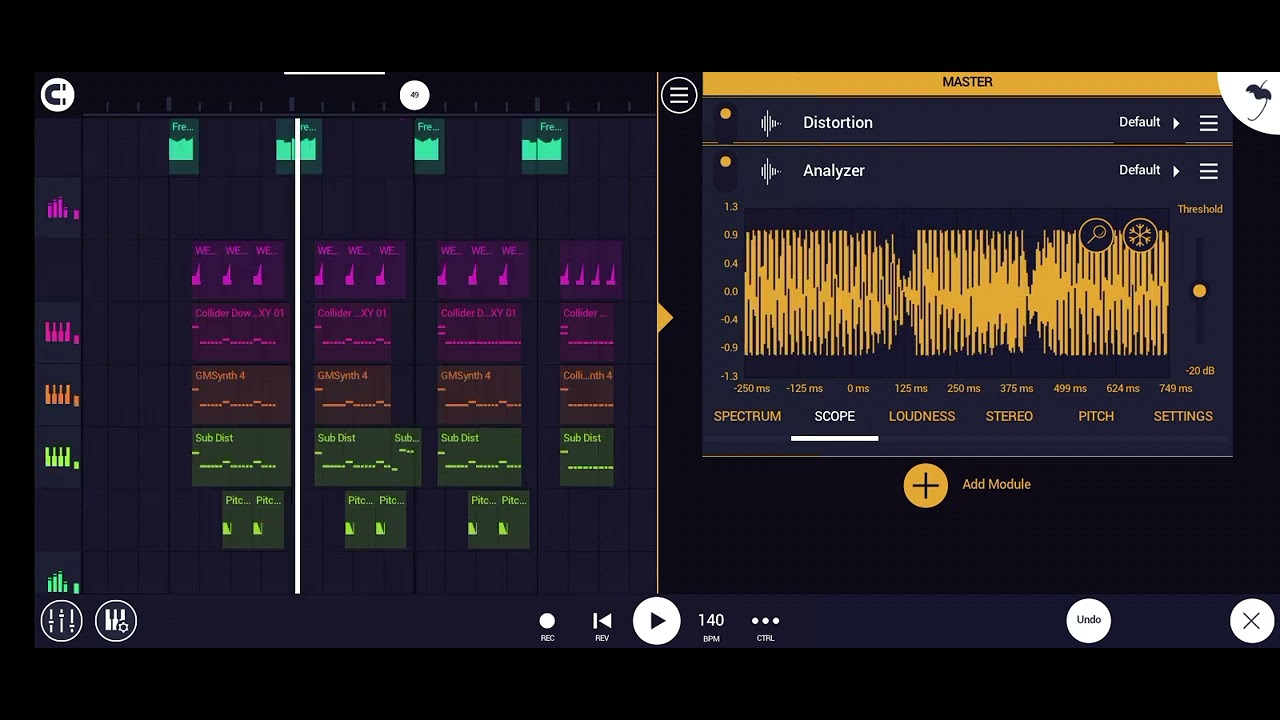Switch to the SCOPE tab
Image resolution: width=1280 pixels, height=720 pixels.
pos(834,416)
